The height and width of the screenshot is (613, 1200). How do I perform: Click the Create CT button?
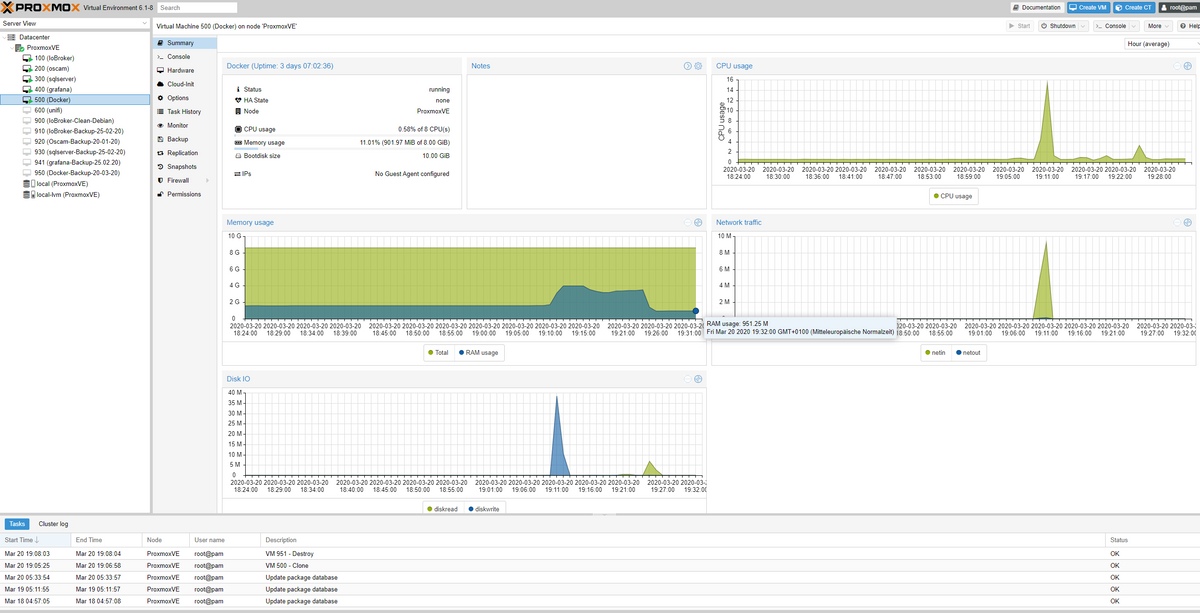pos(1133,7)
